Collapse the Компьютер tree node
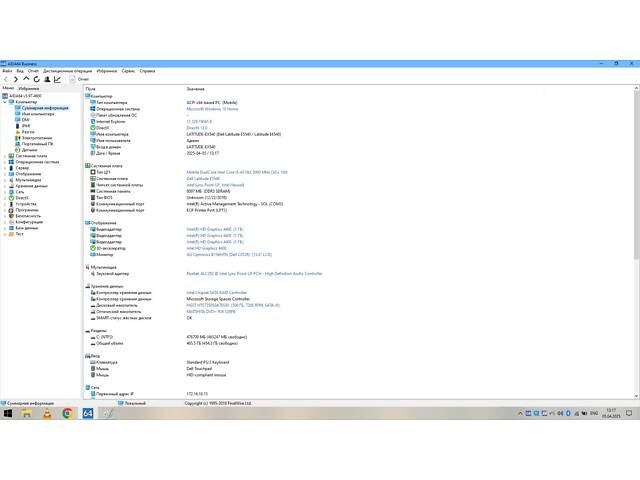The width and height of the screenshot is (640, 480). tap(5, 102)
